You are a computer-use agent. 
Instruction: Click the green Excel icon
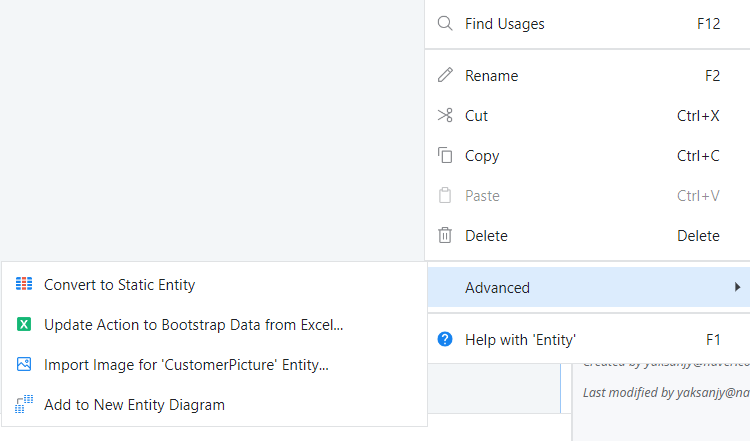coord(24,325)
